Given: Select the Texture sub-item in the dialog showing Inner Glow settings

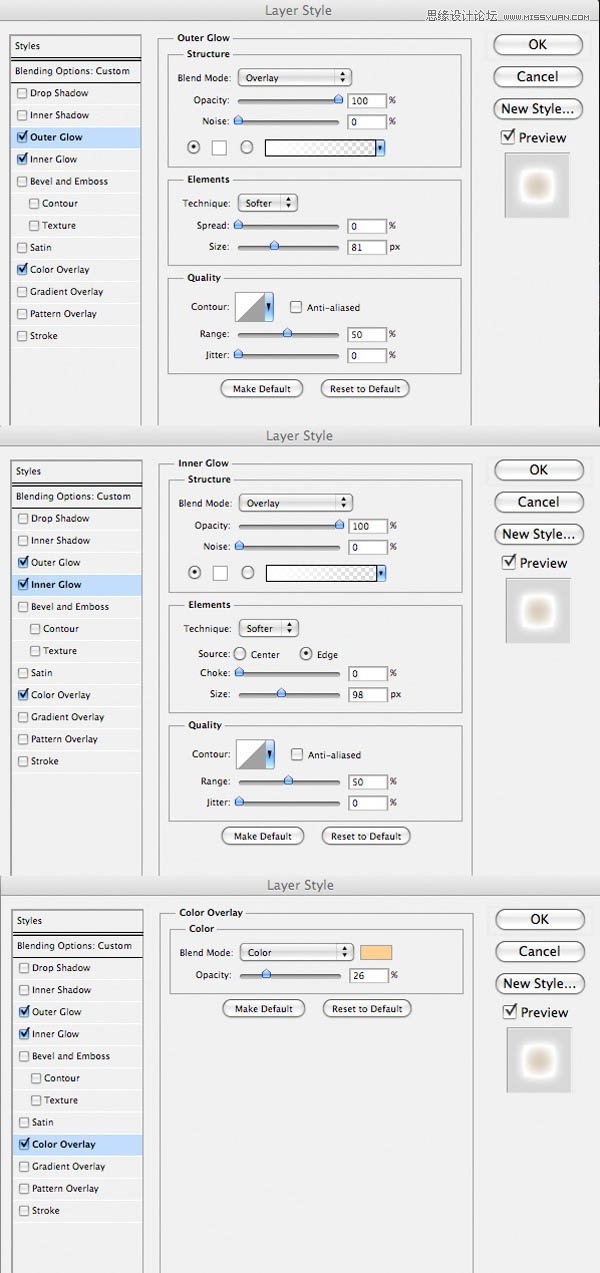Looking at the screenshot, I should tap(61, 651).
